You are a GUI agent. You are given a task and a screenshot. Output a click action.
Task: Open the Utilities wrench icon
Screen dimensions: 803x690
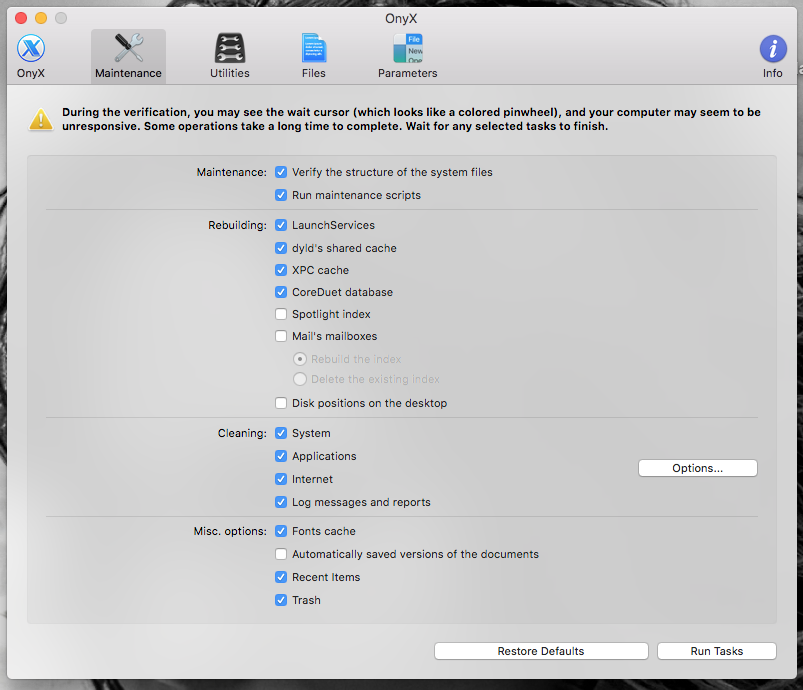[229, 56]
